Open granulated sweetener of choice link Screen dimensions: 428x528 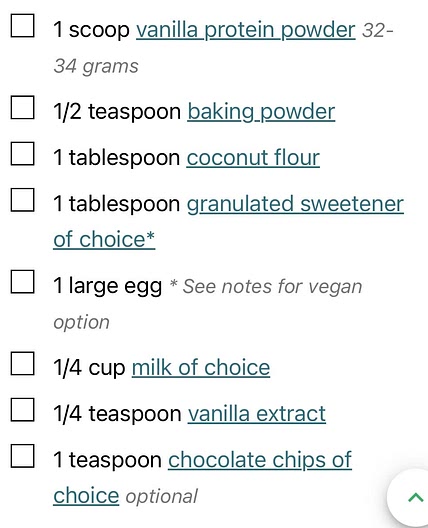[x=228, y=222]
